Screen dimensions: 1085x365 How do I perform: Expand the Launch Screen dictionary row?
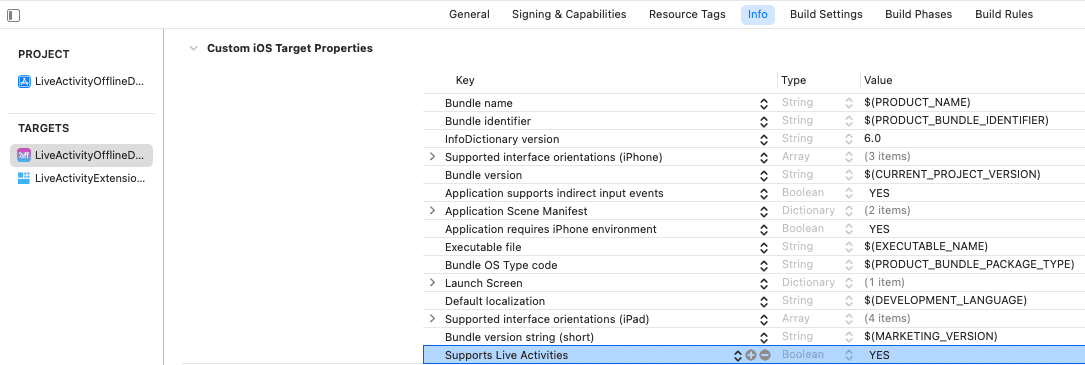click(x=432, y=283)
